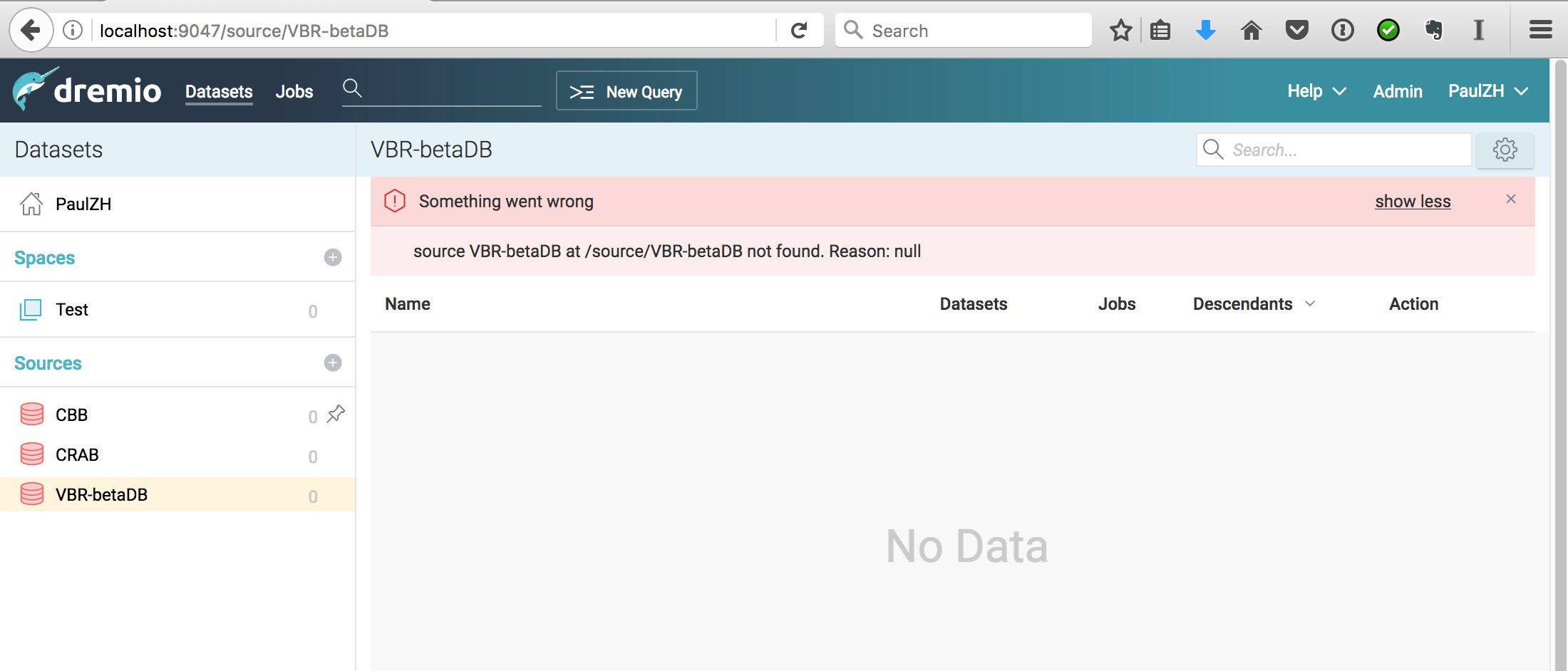Click show less on error
This screenshot has height=671, width=1568.
(x=1413, y=202)
